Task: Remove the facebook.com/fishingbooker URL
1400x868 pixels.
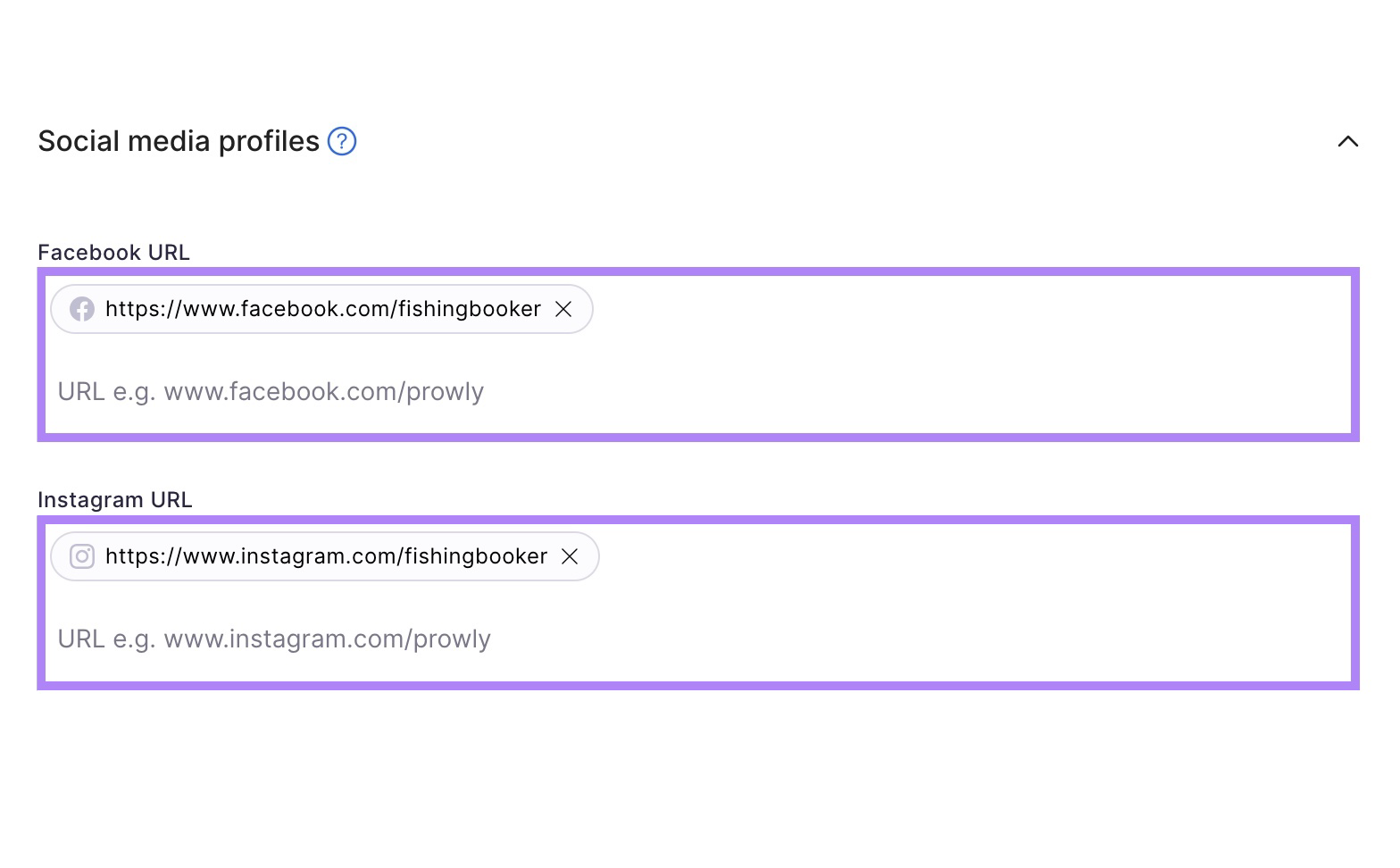Action: pos(563,309)
